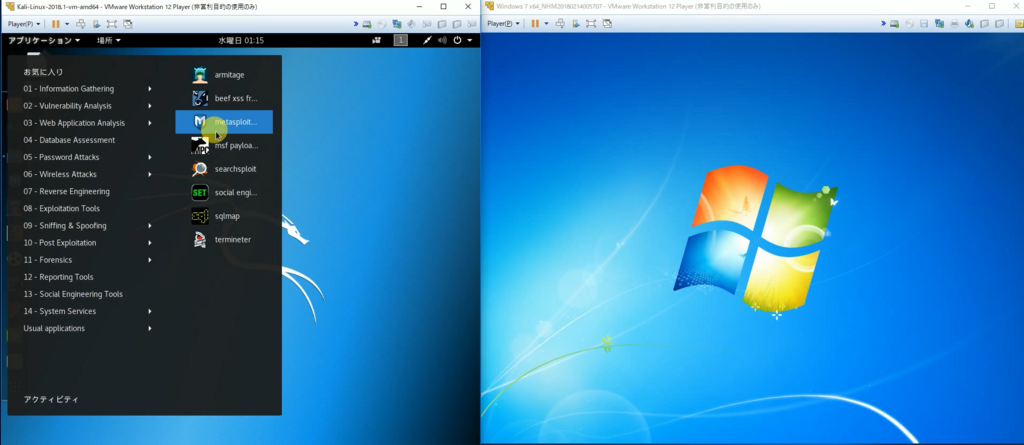Viewport: 1024px width, 445px height.
Task: Expand 14 - System Services submenu
Action: [x=88, y=311]
